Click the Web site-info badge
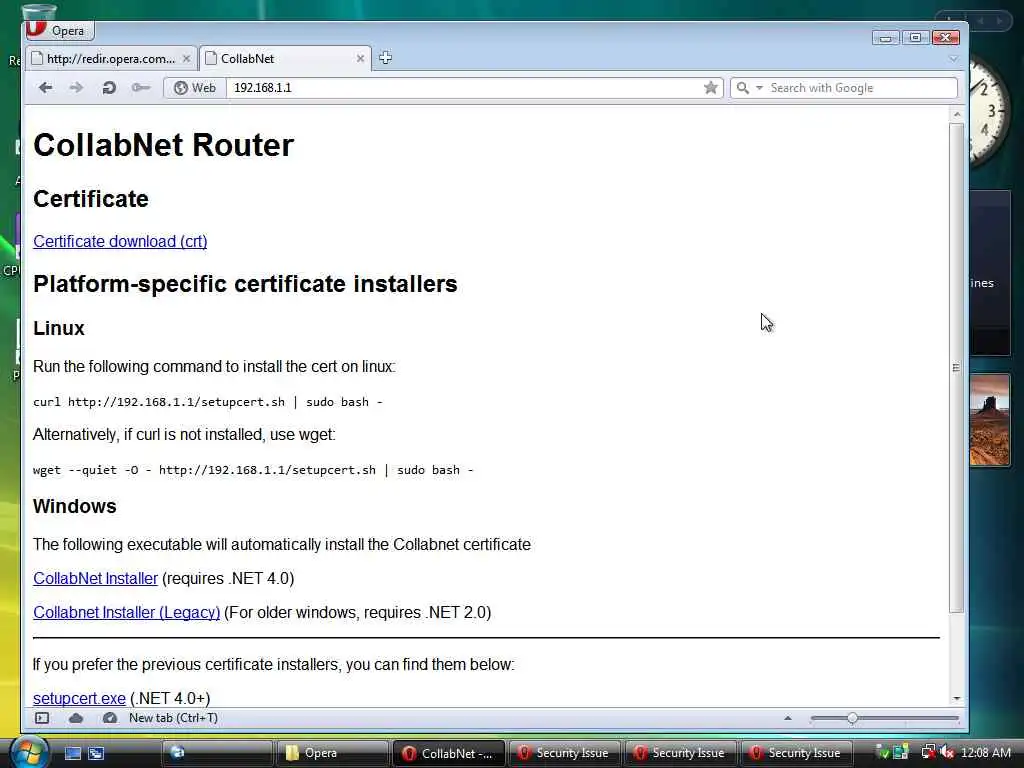 coord(195,88)
